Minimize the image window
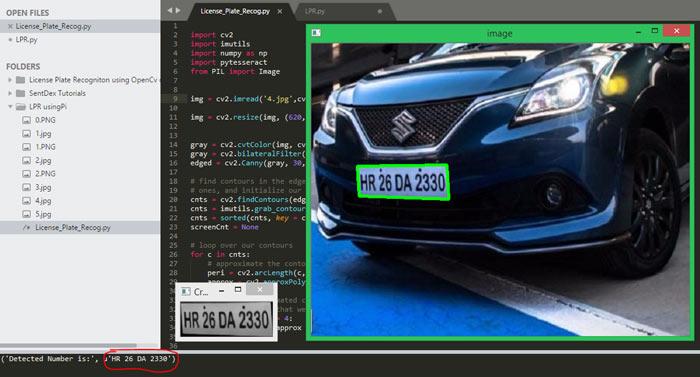Image resolution: width=700 pixels, height=377 pixels. click(638, 31)
